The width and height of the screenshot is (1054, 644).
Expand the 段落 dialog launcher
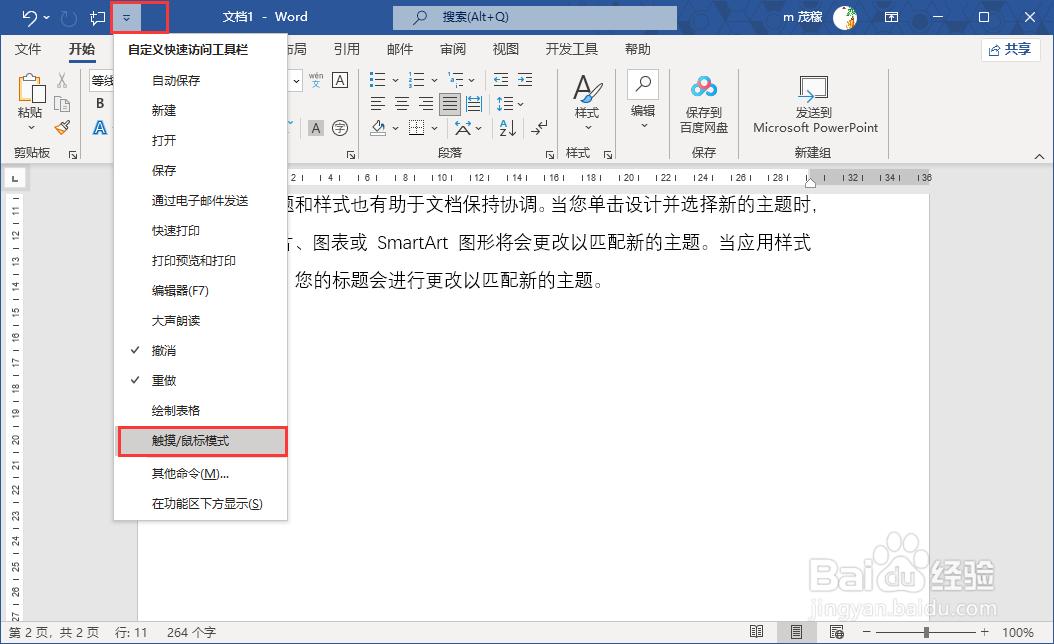tap(551, 154)
